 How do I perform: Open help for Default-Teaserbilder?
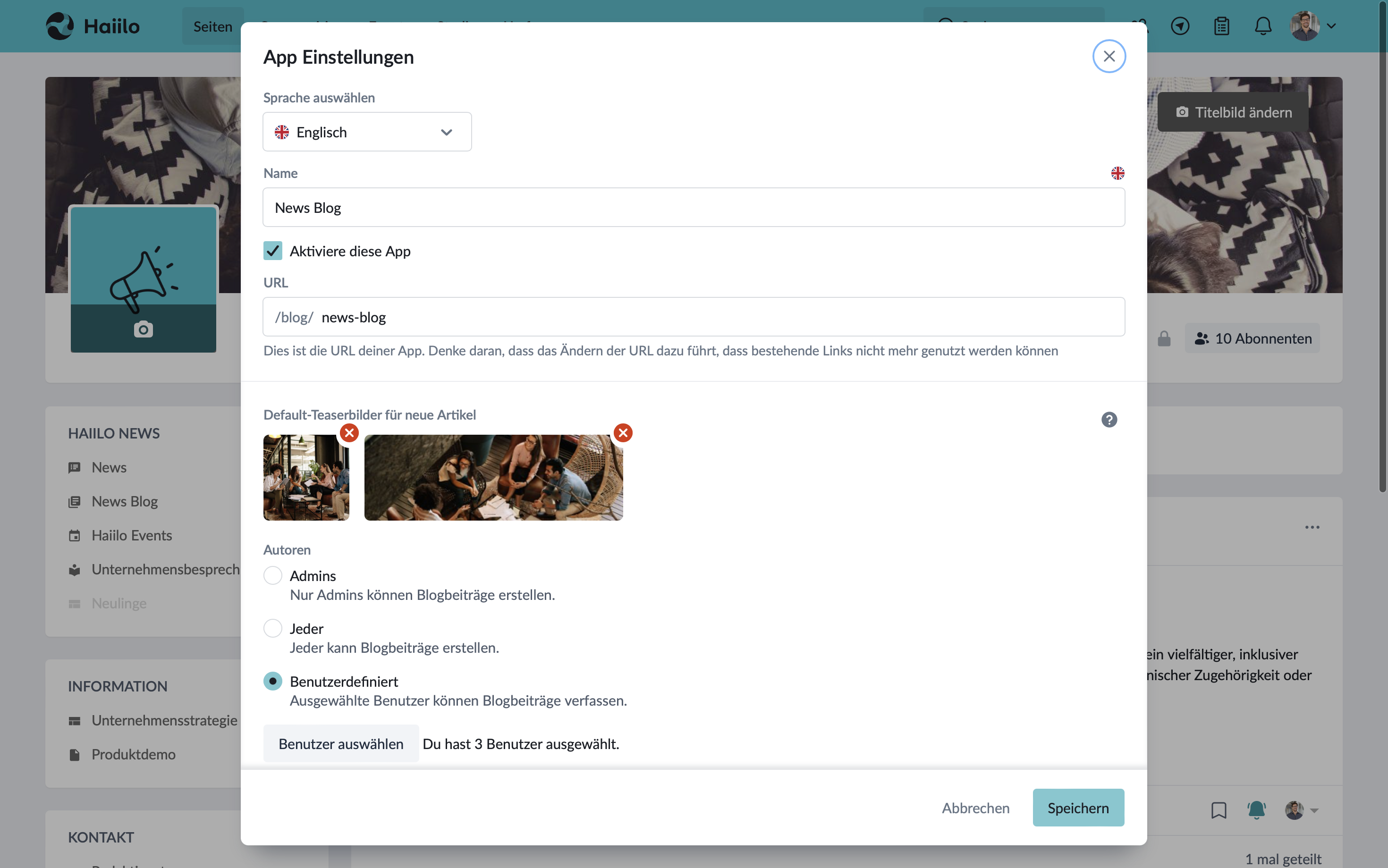(1109, 420)
